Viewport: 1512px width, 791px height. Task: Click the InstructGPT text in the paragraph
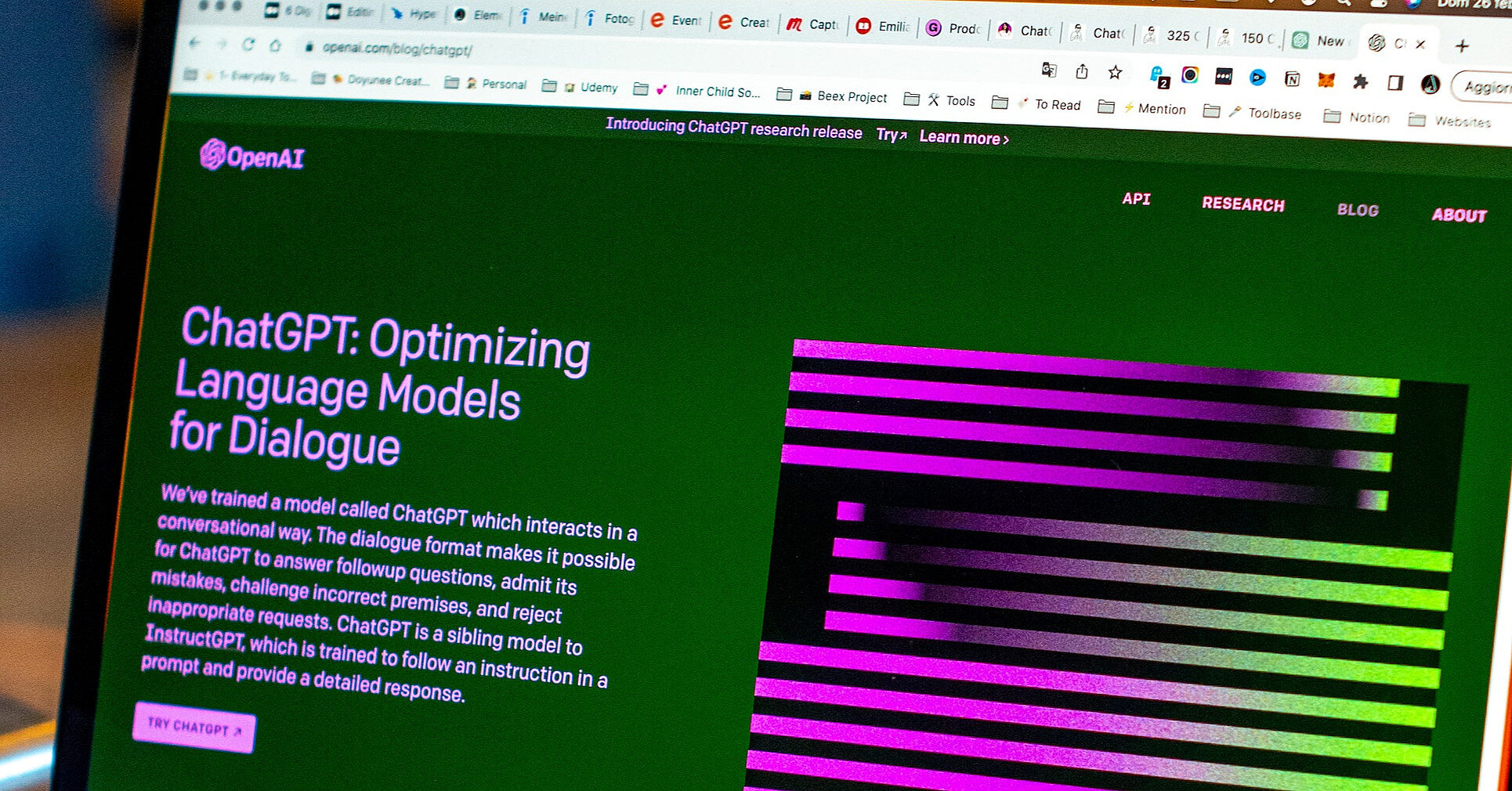[x=195, y=637]
